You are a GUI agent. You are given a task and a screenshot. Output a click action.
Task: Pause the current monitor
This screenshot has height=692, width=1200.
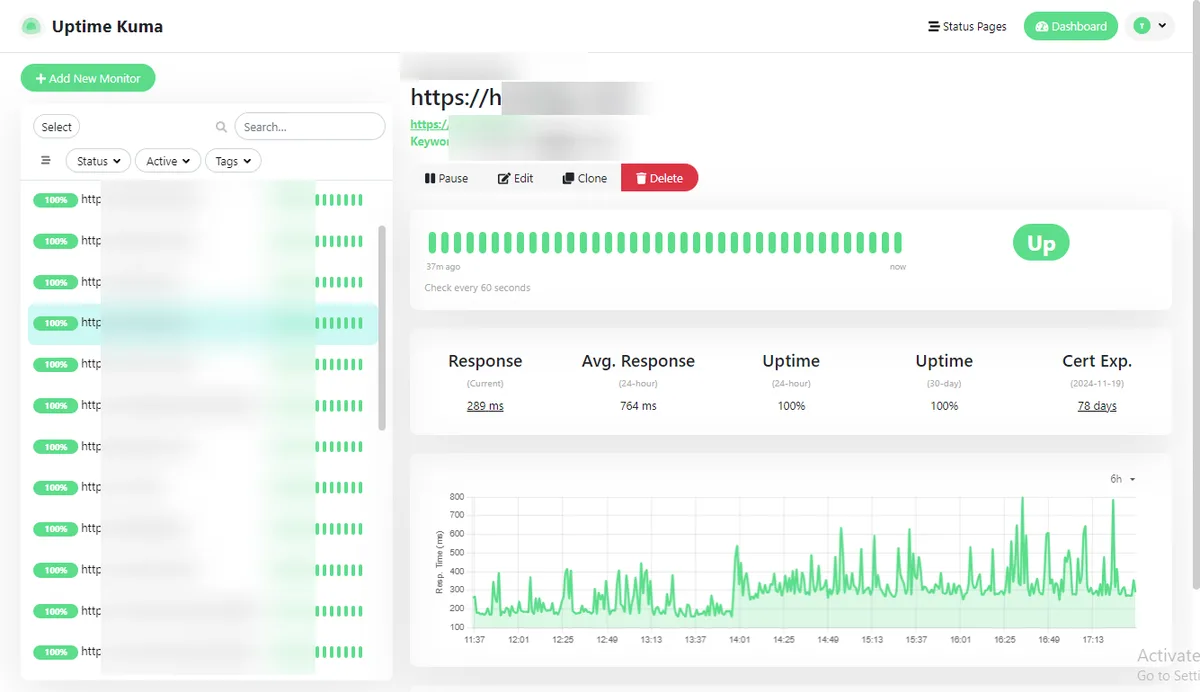coord(446,178)
